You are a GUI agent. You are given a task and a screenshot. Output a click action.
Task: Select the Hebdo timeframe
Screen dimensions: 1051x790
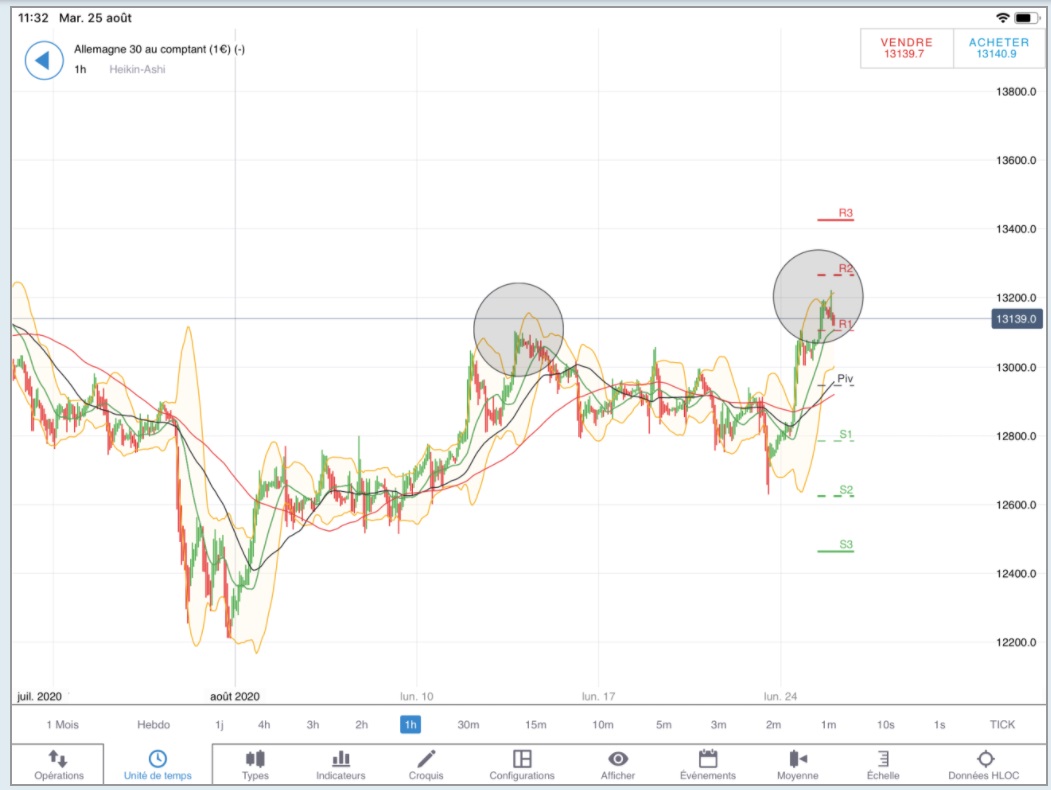pos(153,724)
